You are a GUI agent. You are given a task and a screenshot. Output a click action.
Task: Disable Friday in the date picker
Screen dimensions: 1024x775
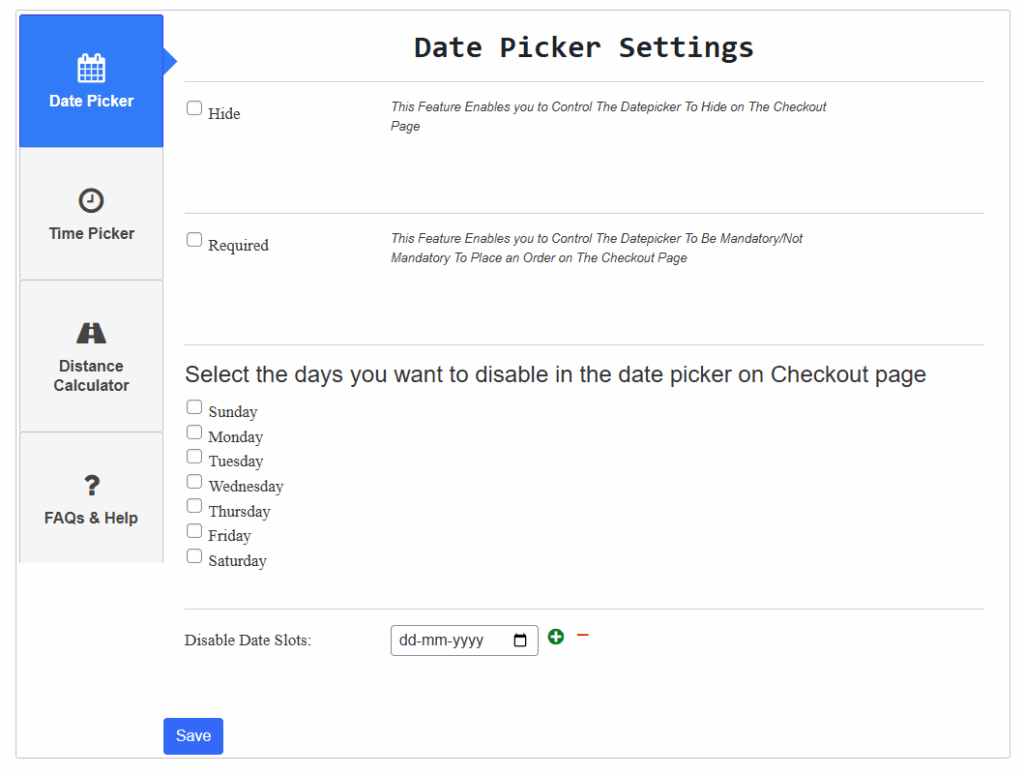click(194, 530)
